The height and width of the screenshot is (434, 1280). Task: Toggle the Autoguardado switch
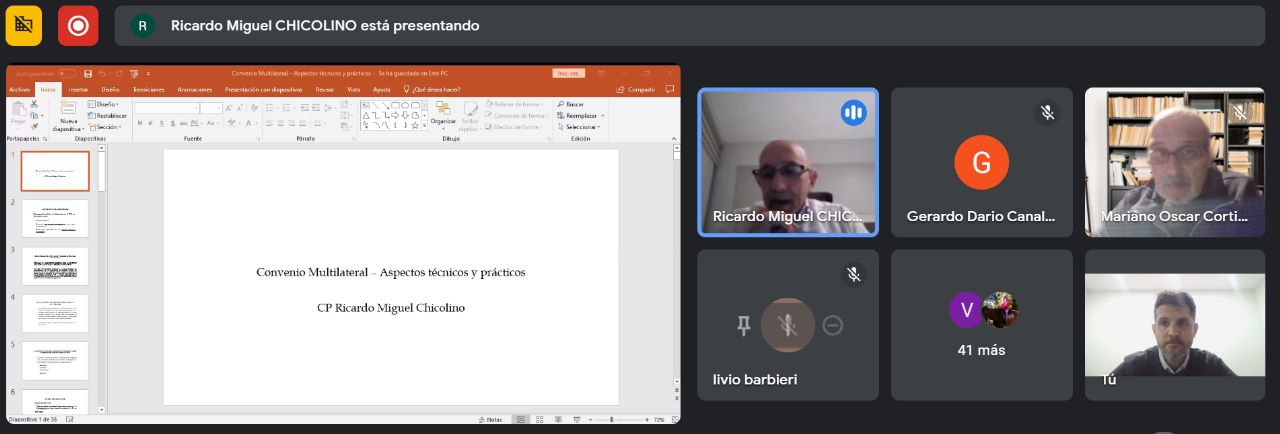pos(66,73)
